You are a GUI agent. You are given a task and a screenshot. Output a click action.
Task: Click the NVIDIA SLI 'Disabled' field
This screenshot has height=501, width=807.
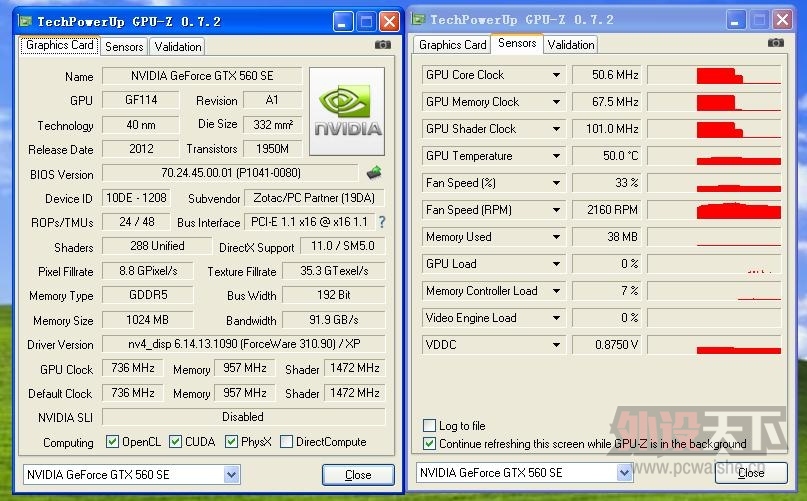(243, 417)
